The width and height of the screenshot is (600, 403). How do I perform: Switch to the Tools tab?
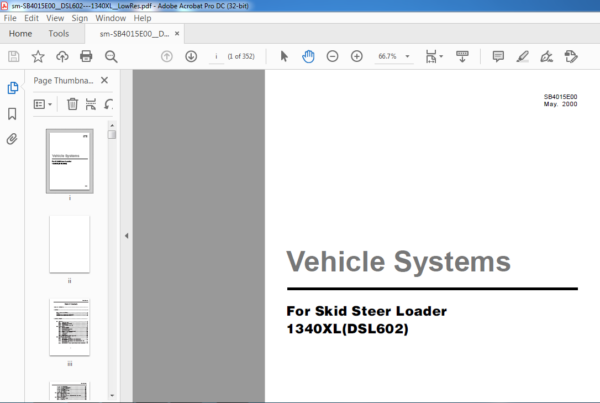59,34
